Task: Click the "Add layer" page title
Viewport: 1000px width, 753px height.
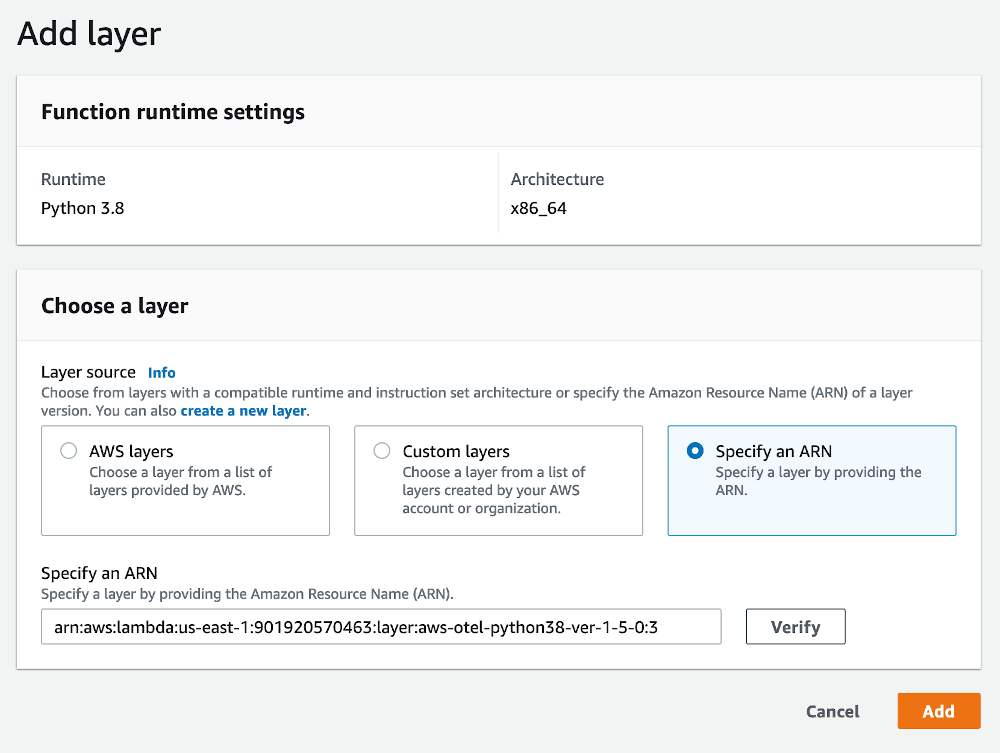Action: [88, 33]
